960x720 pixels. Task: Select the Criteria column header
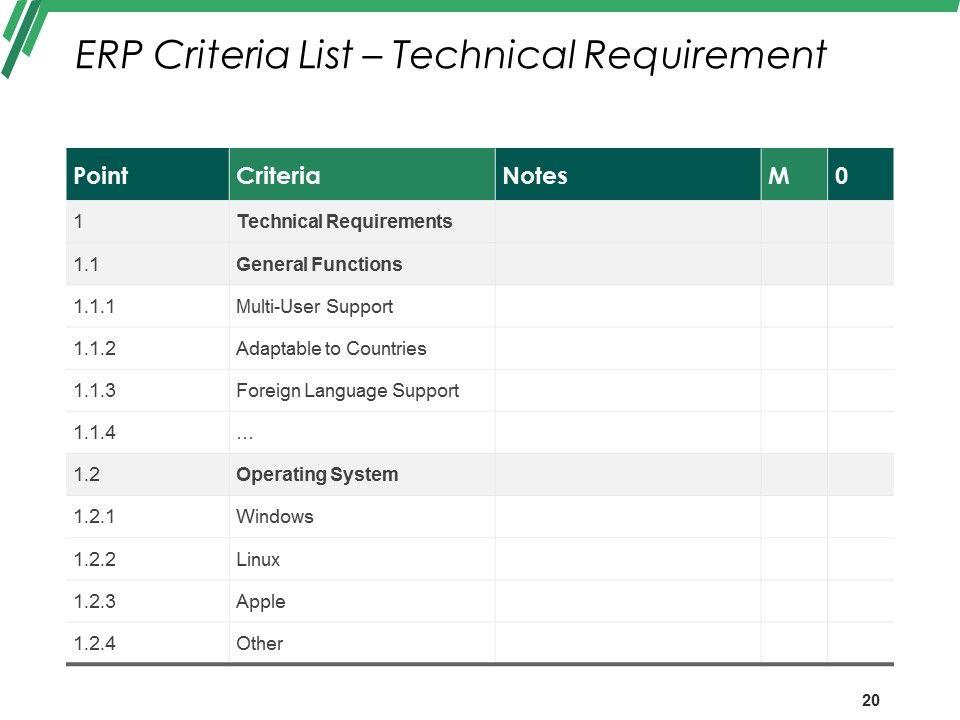(278, 176)
